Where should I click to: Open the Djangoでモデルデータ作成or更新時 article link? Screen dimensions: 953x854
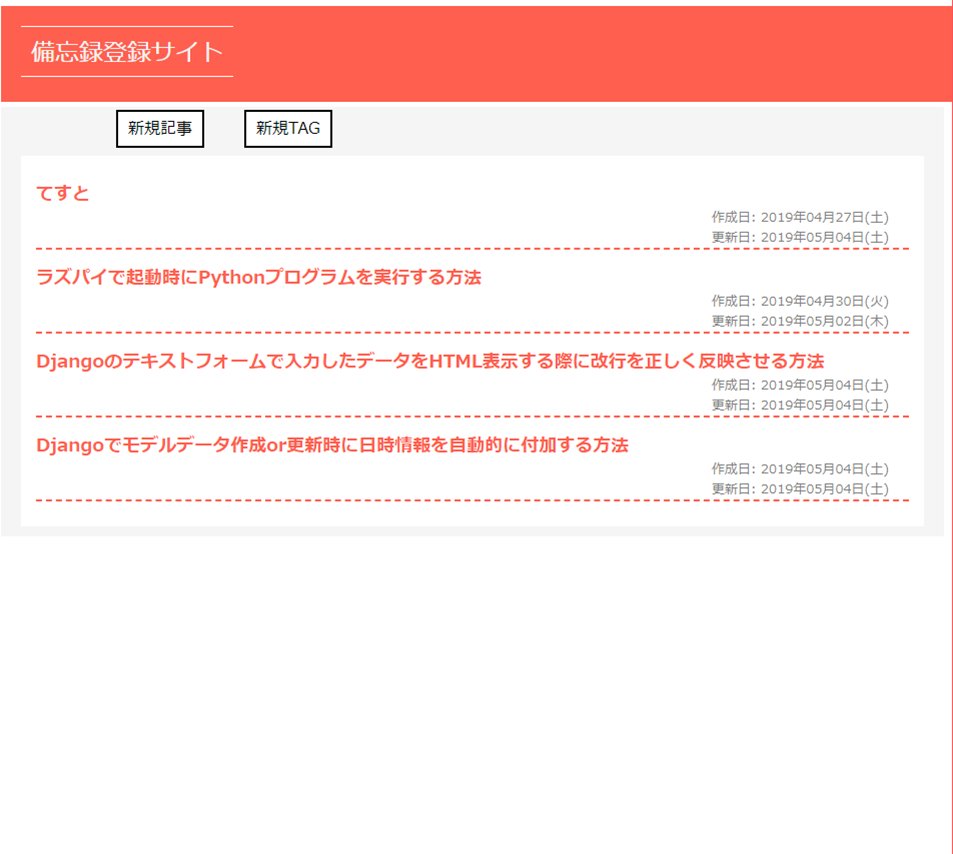(332, 445)
